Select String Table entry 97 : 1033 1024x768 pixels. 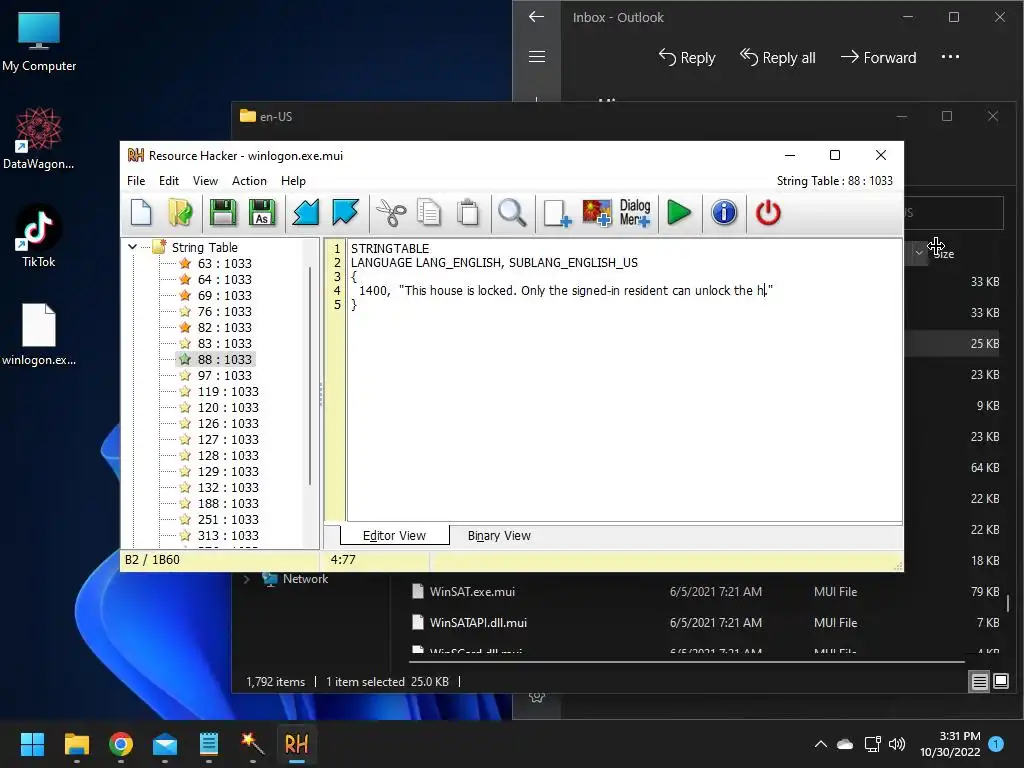[x=224, y=376]
